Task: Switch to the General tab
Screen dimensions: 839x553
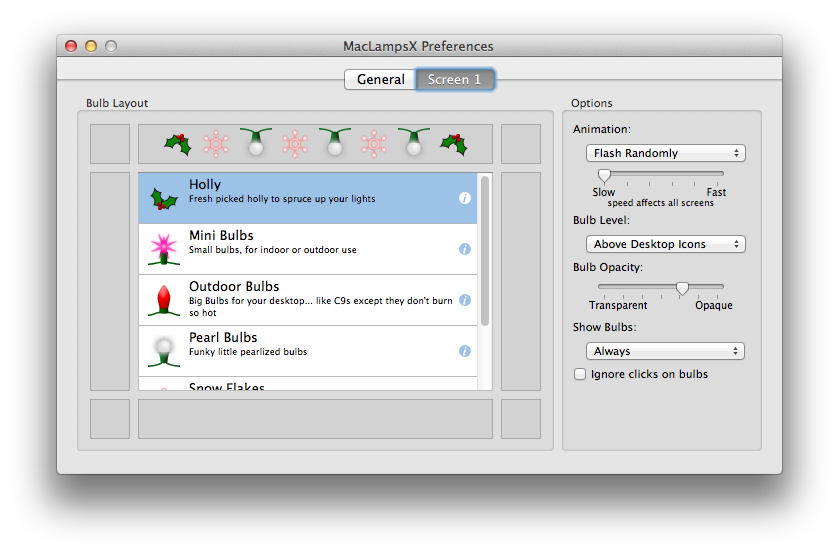Action: tap(380, 79)
